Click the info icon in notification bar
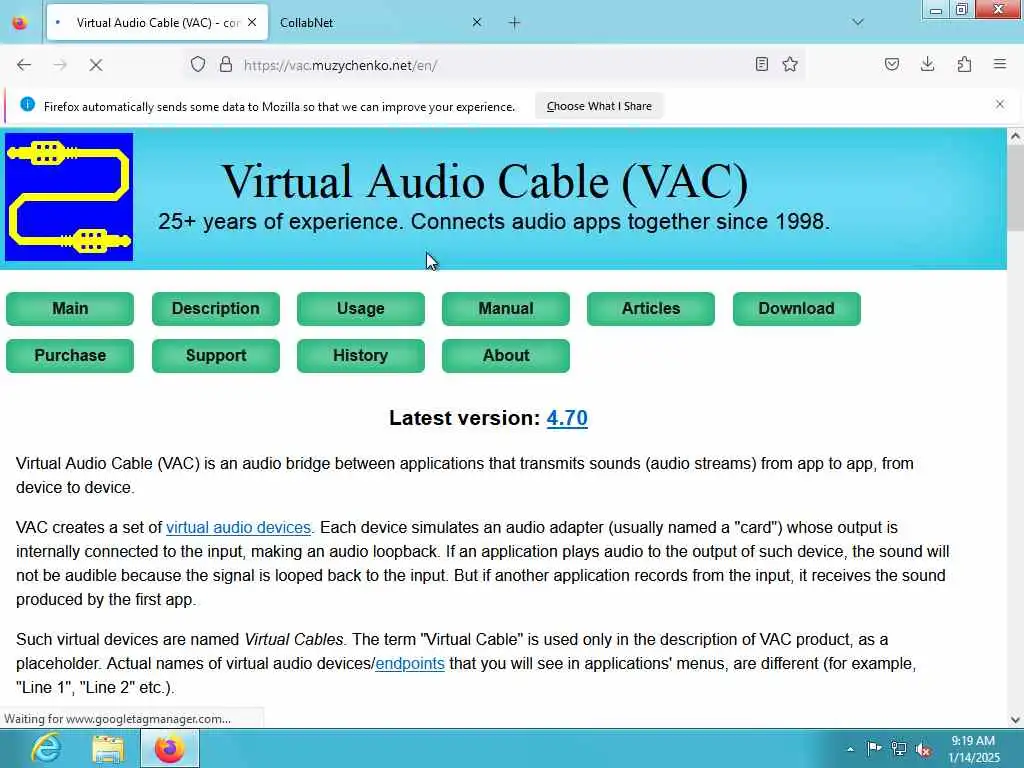 (x=27, y=104)
